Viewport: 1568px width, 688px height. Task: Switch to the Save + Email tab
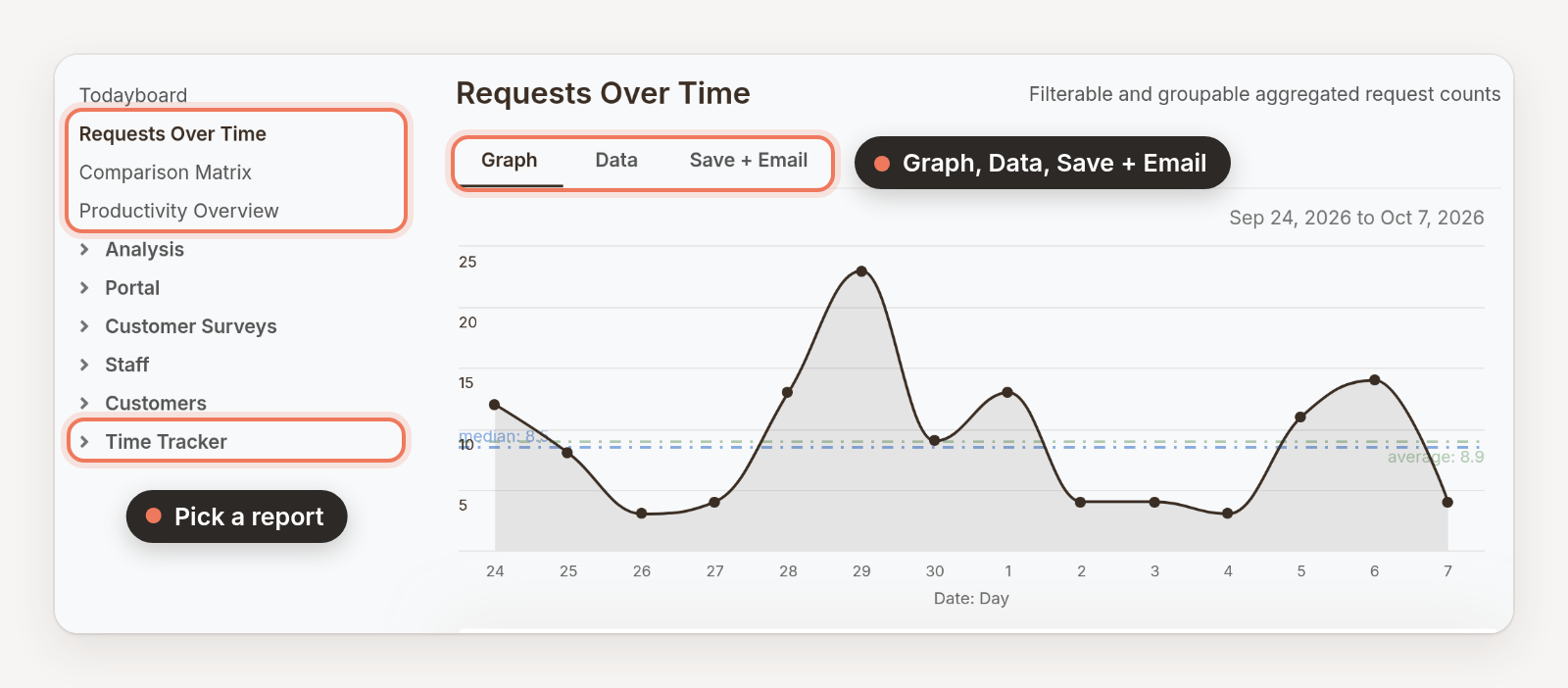click(749, 161)
